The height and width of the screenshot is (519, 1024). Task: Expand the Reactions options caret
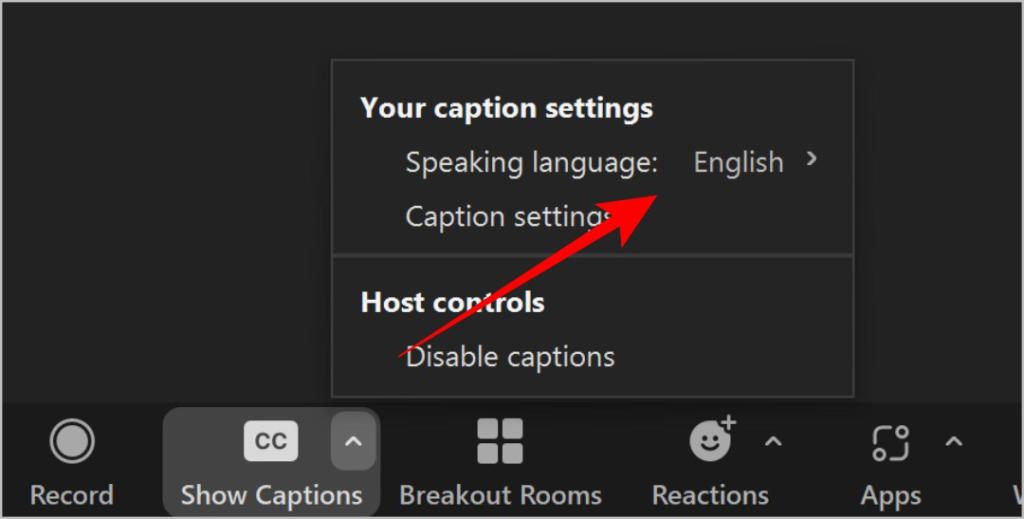(x=773, y=442)
